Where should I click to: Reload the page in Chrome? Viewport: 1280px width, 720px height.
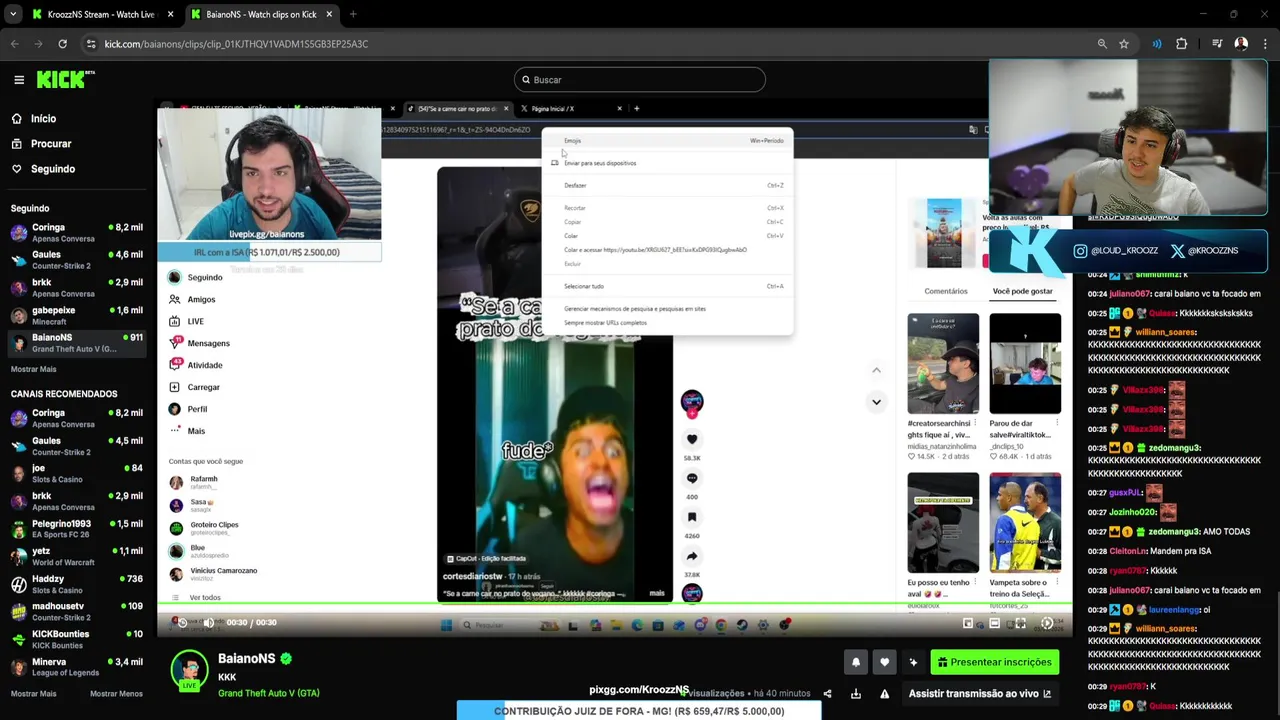point(62,44)
